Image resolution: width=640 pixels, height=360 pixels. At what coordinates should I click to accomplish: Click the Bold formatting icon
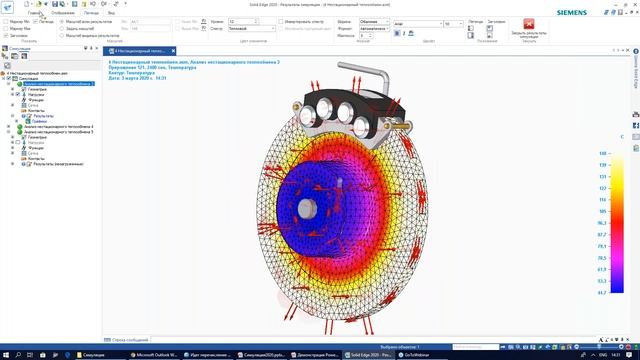tap(397, 33)
